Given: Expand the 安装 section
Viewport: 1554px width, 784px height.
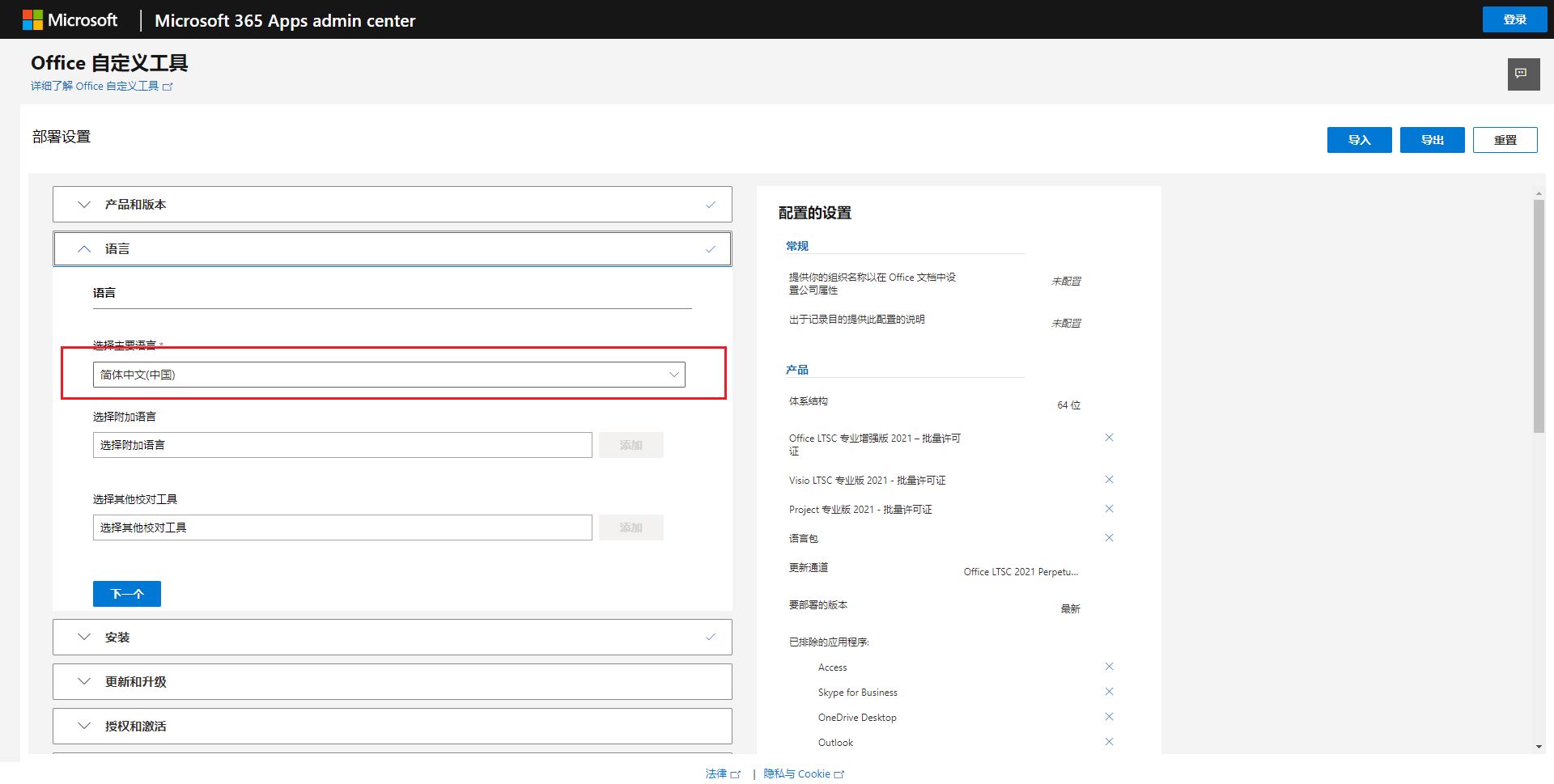Looking at the screenshot, I should (x=393, y=638).
